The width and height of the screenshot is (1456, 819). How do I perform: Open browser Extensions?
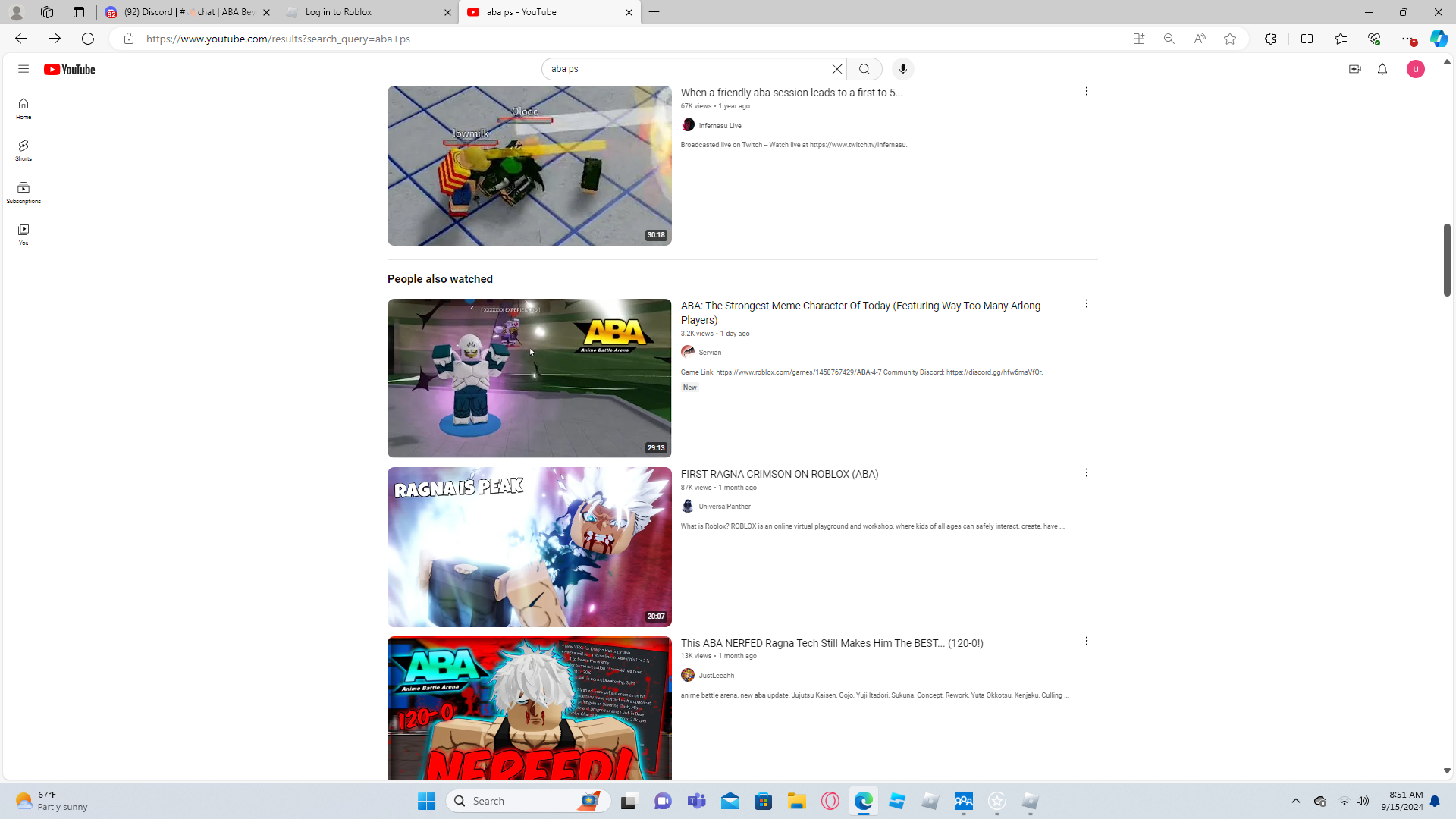[x=1271, y=39]
